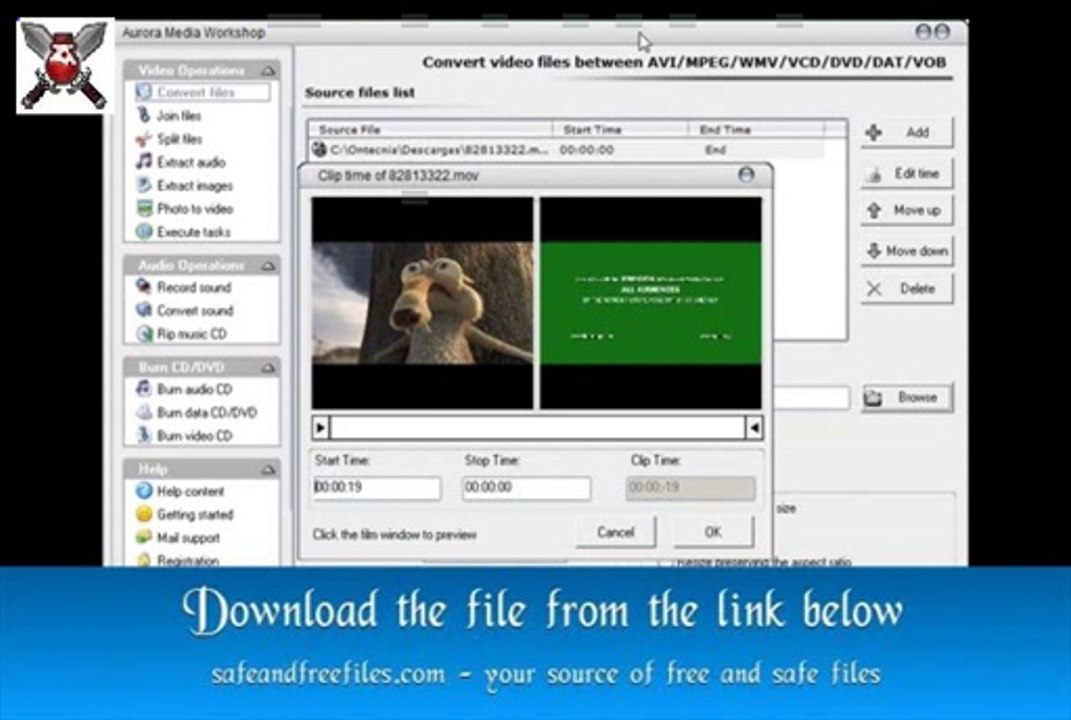This screenshot has height=720, width=1071.
Task: Click the start marker on the clip slider
Action: tap(320, 428)
